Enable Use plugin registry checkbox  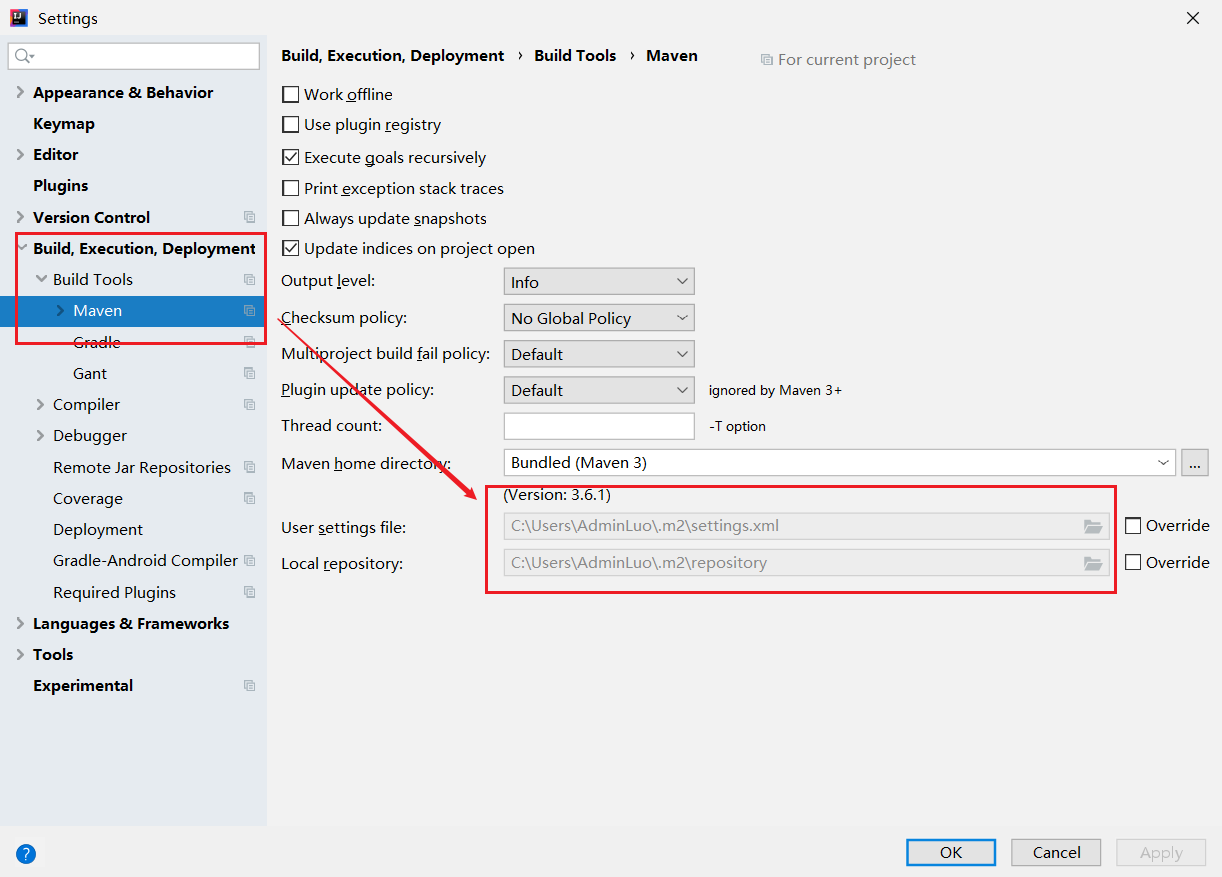(x=291, y=125)
